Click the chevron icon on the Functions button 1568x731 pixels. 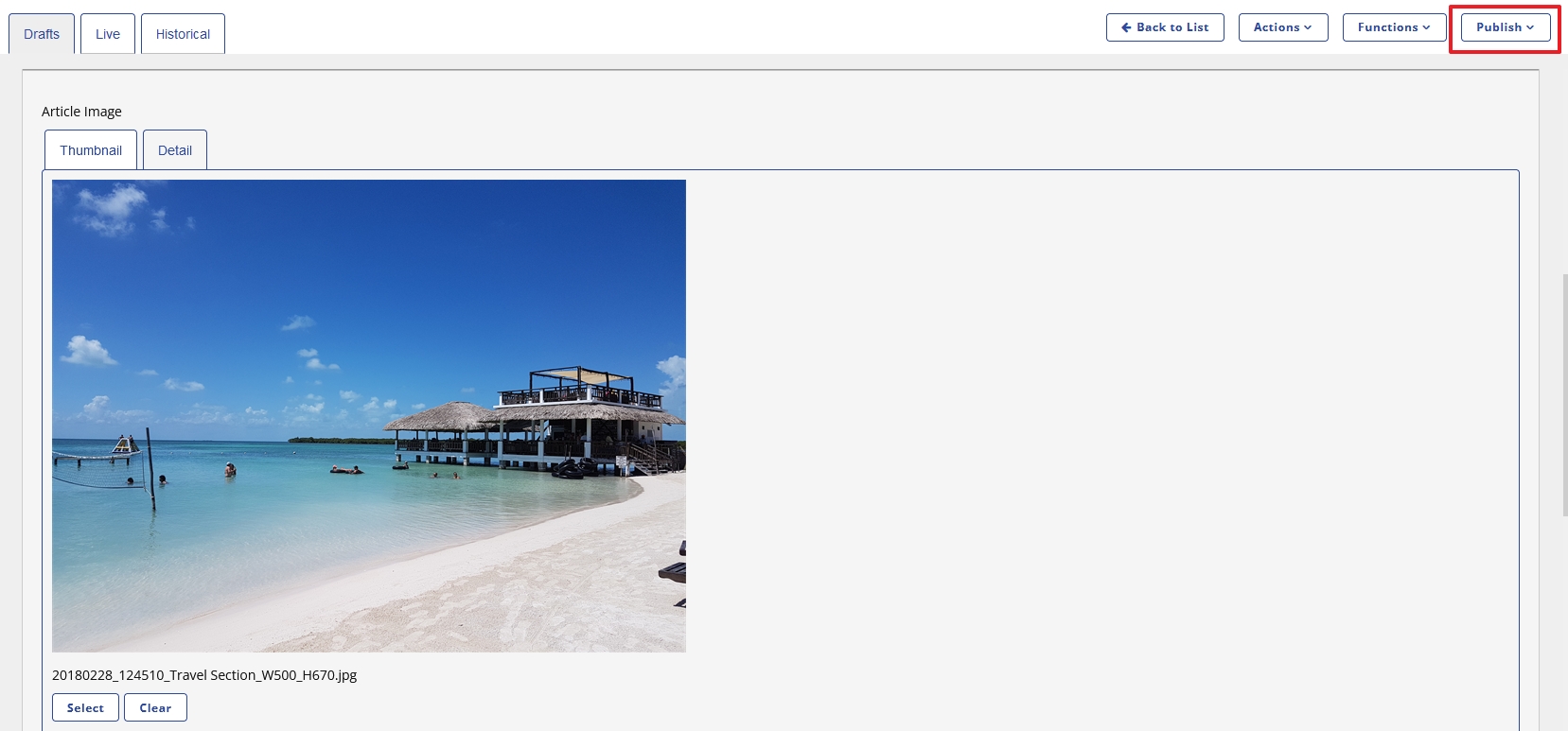[1426, 27]
